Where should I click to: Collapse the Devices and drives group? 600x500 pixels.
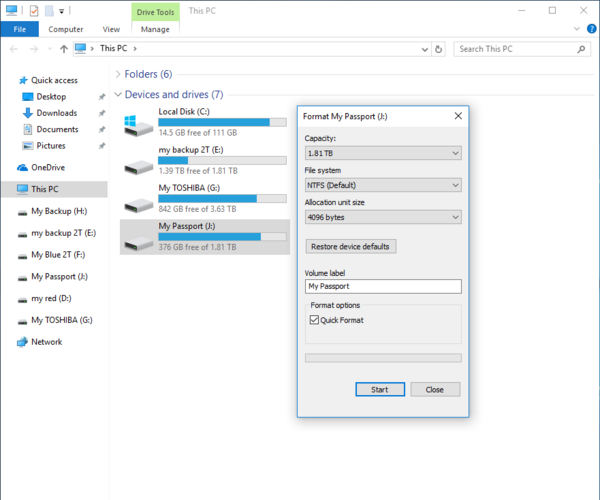[x=118, y=94]
